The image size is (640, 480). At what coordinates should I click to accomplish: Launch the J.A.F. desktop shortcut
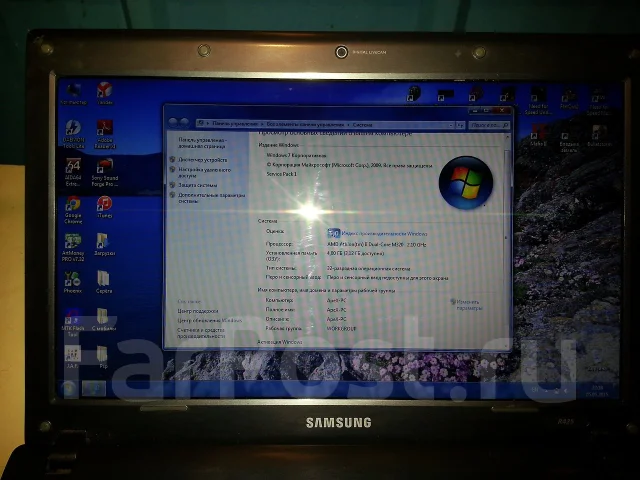point(73,358)
